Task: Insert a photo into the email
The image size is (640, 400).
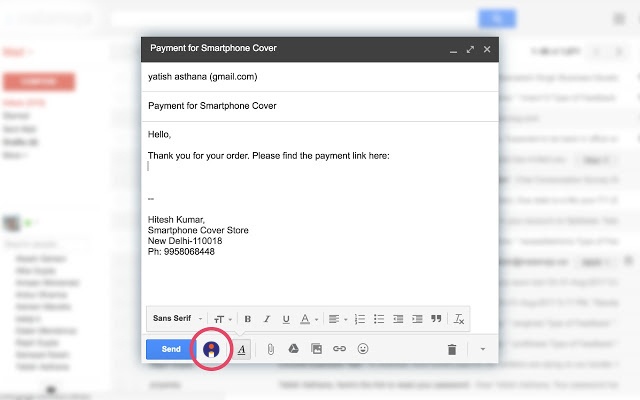Action: (x=317, y=349)
